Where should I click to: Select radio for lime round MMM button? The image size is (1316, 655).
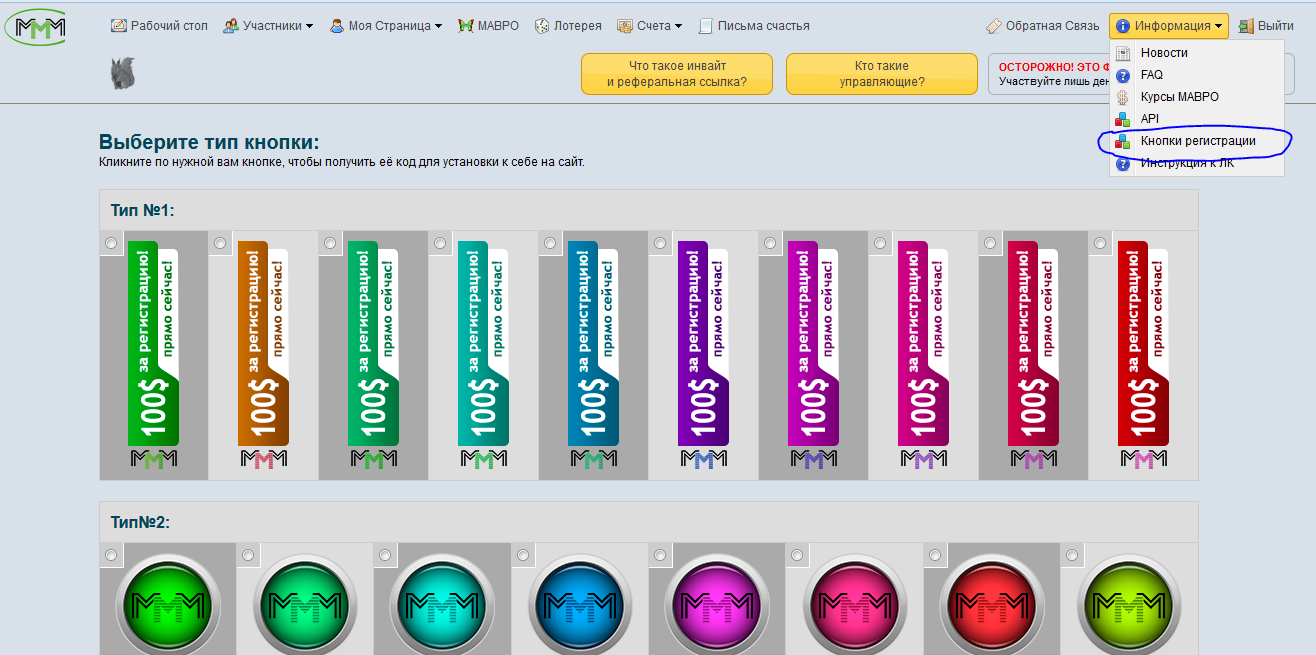[1073, 555]
